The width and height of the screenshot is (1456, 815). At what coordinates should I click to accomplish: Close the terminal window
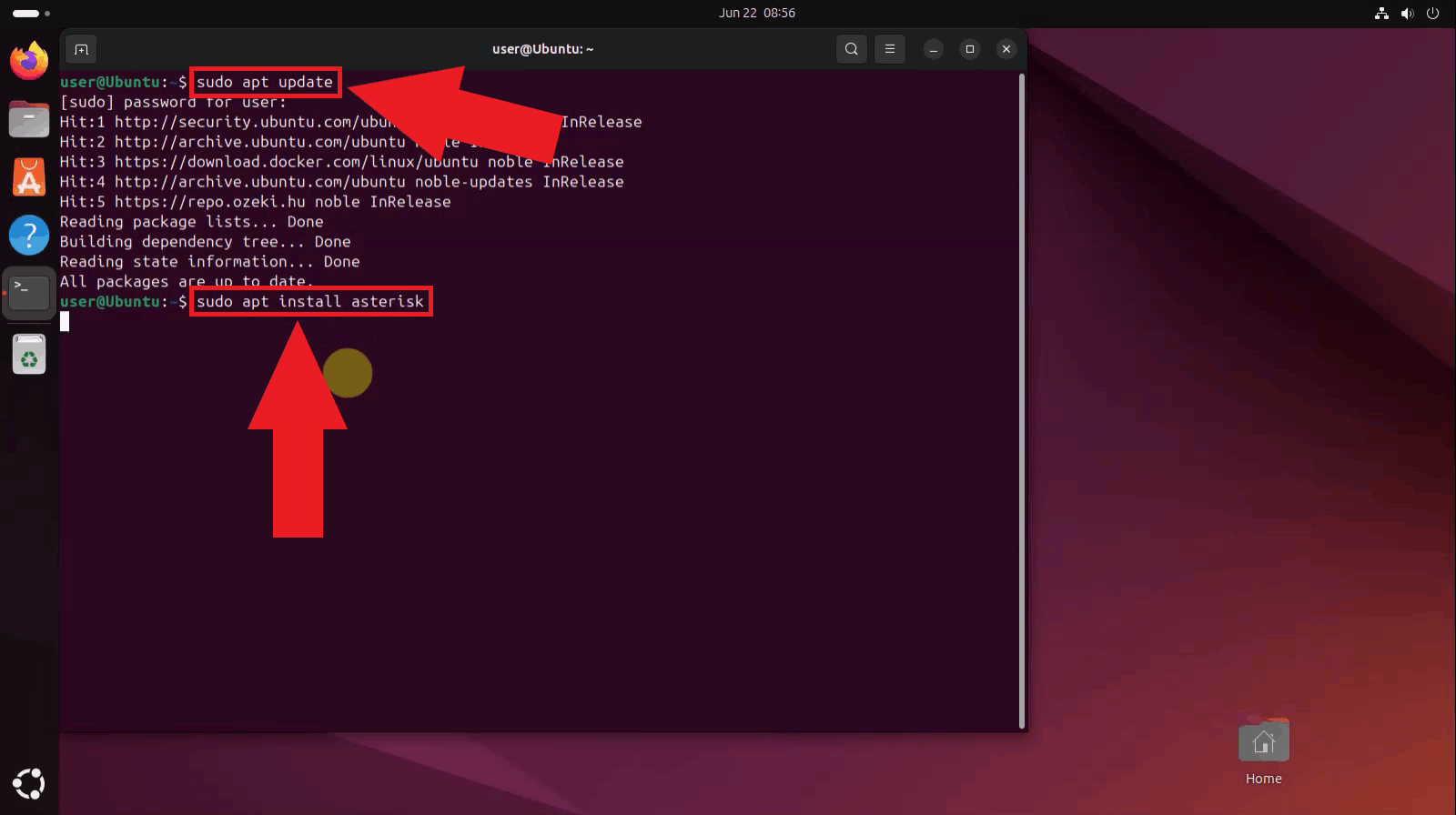point(1006,49)
